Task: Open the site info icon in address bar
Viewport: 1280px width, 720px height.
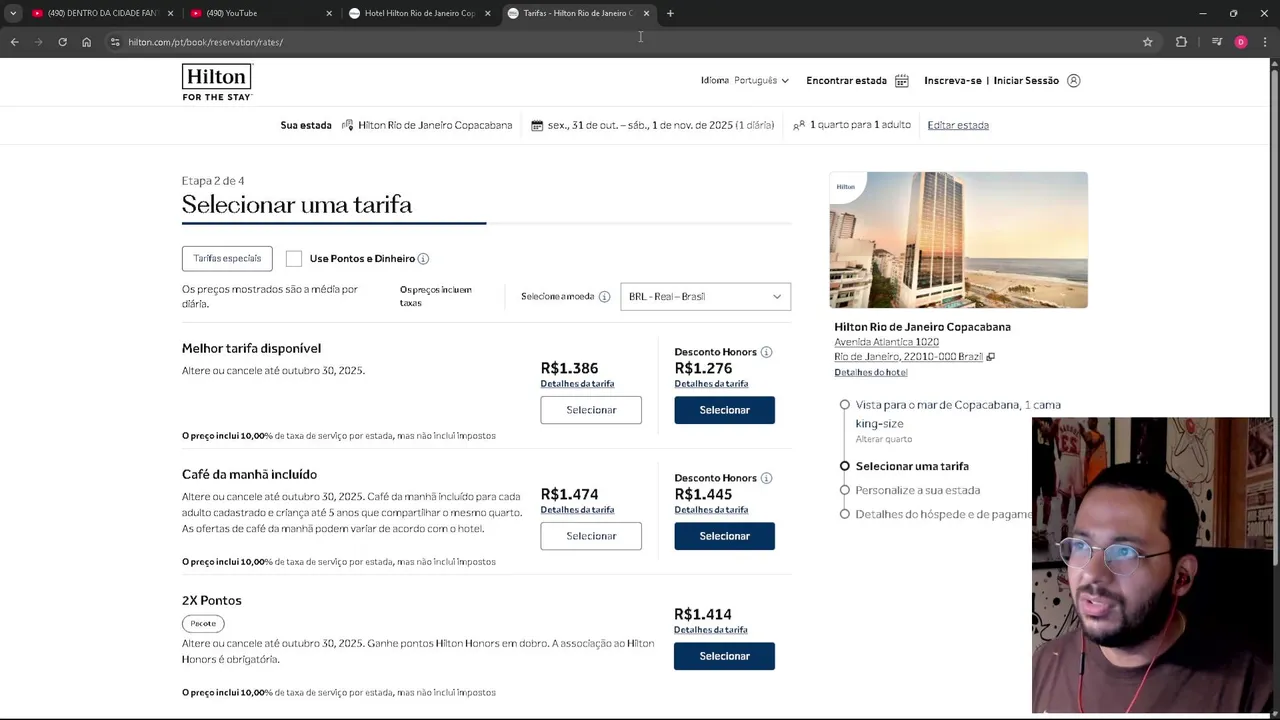Action: click(115, 42)
